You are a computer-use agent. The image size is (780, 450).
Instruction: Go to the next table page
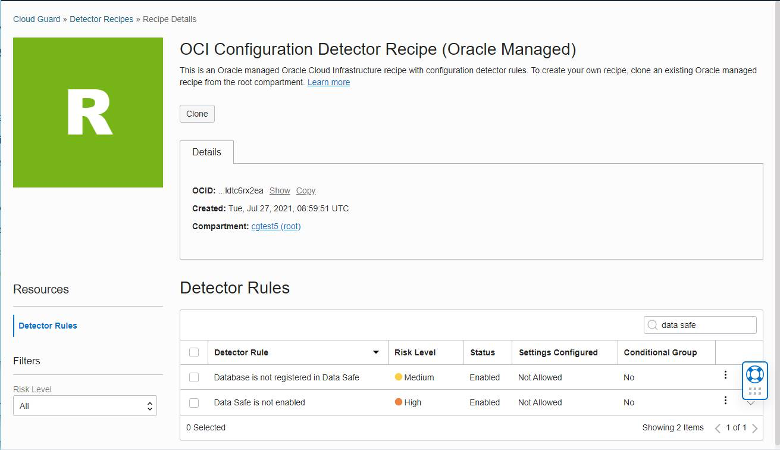[x=755, y=428]
